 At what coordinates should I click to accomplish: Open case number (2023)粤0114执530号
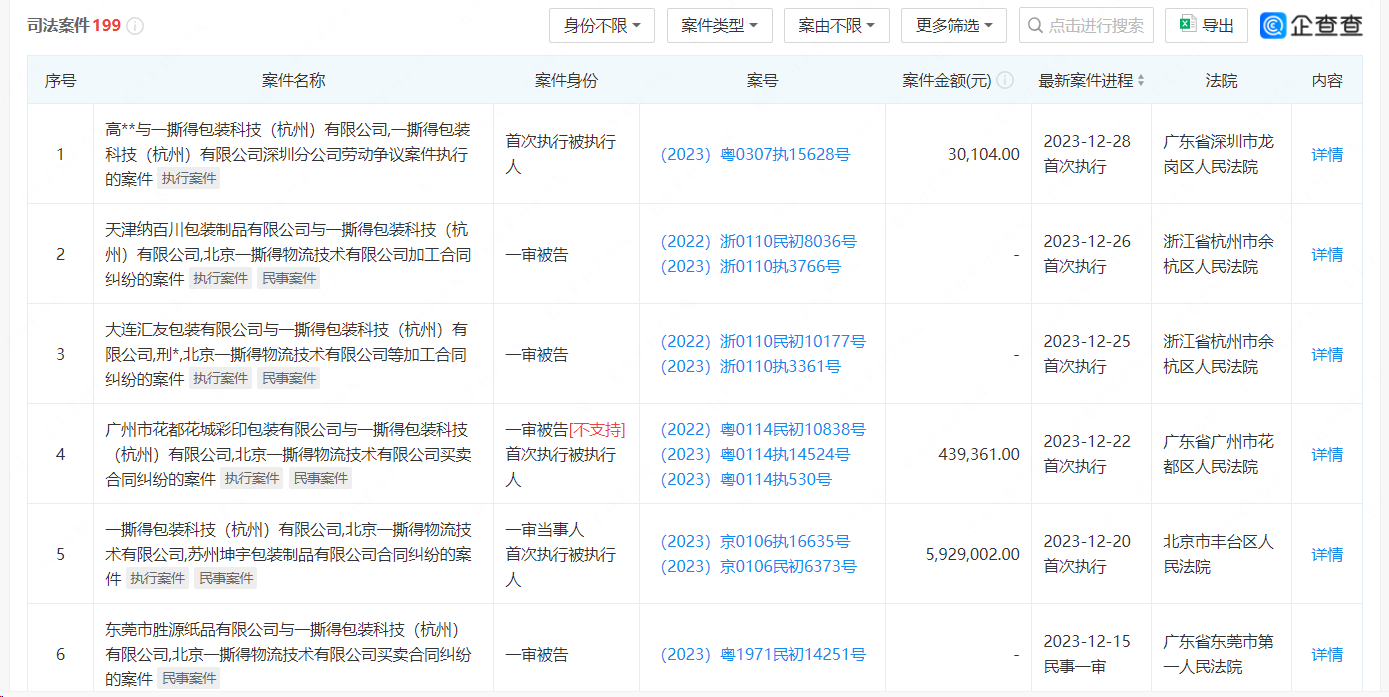[746, 479]
